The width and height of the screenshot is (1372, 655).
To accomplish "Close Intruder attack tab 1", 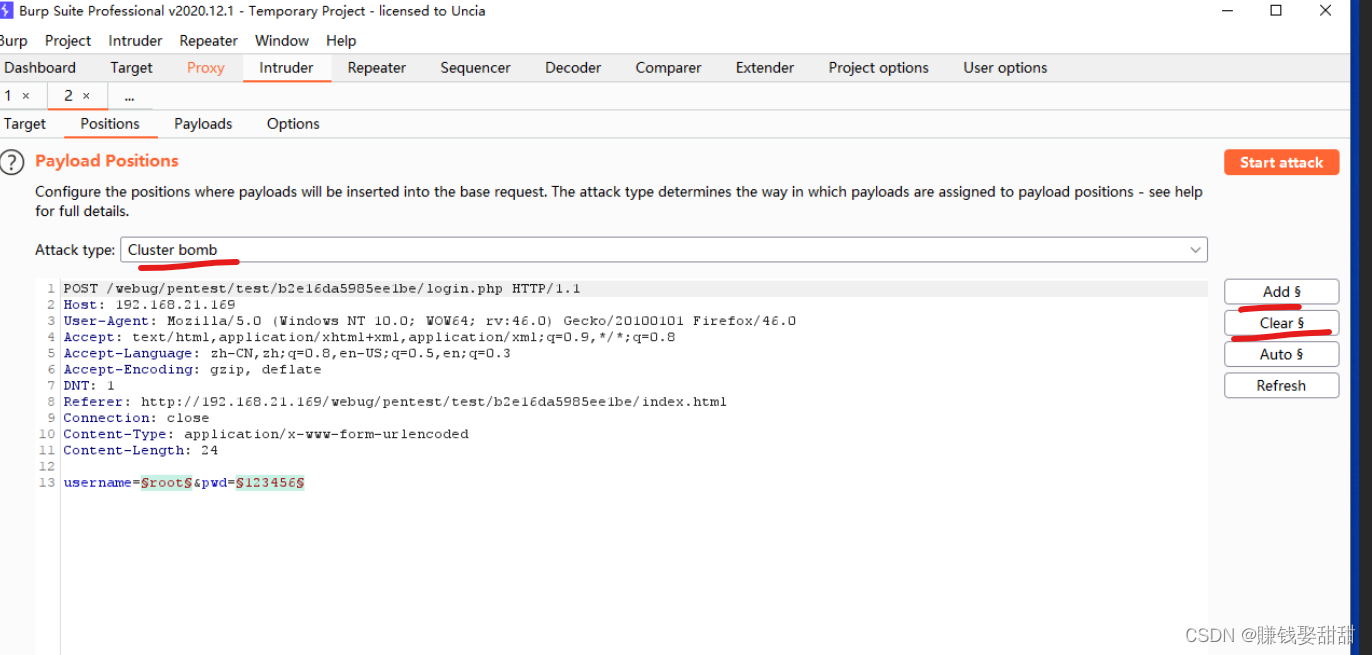I will [x=26, y=96].
